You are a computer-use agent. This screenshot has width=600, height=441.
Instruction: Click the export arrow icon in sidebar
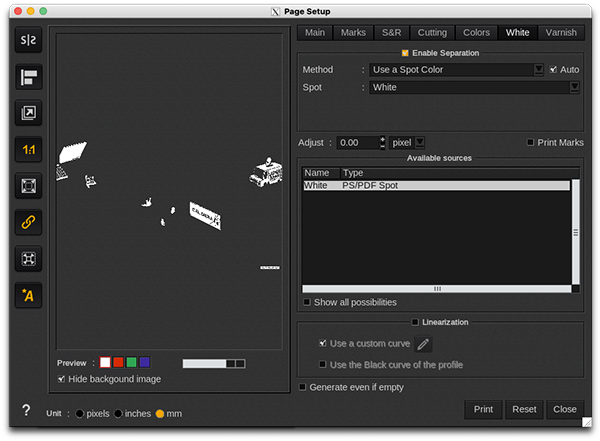(27, 114)
